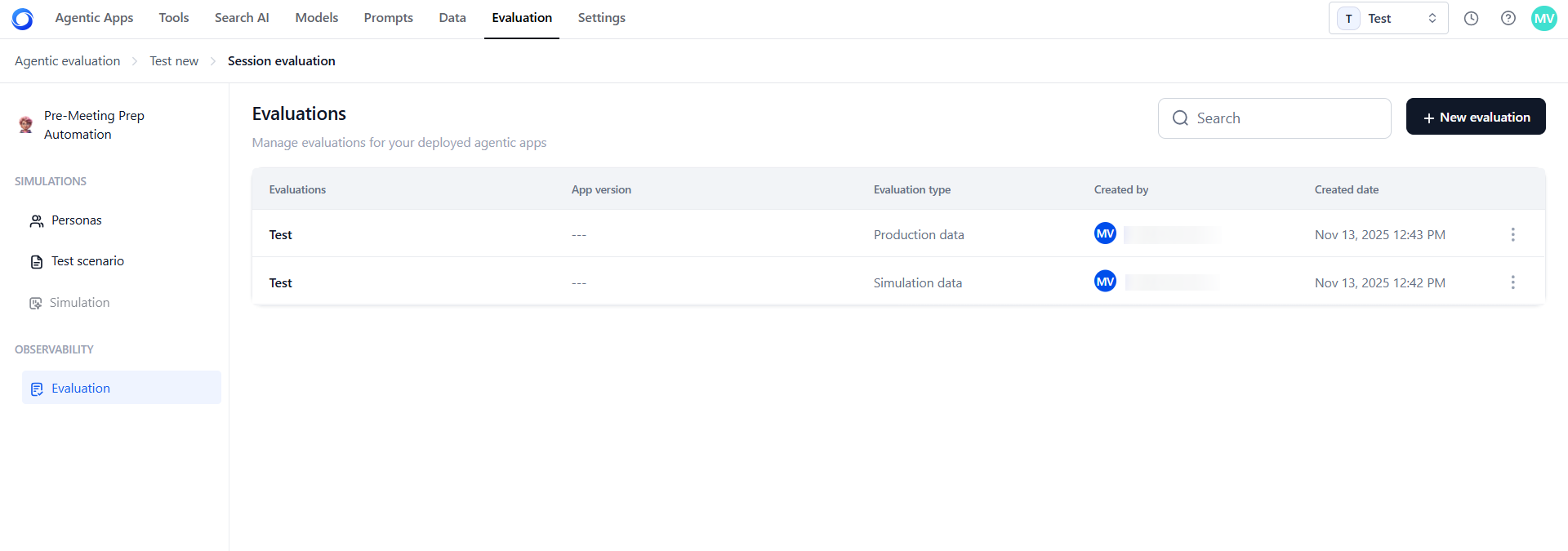Select Evaluation under Observability

pyautogui.click(x=80, y=389)
